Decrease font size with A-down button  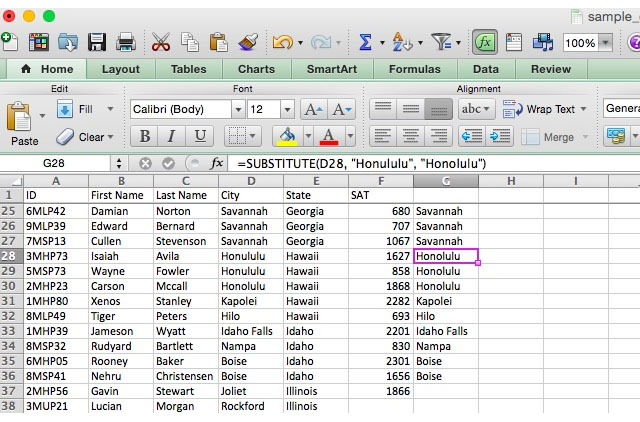pyautogui.click(x=342, y=109)
